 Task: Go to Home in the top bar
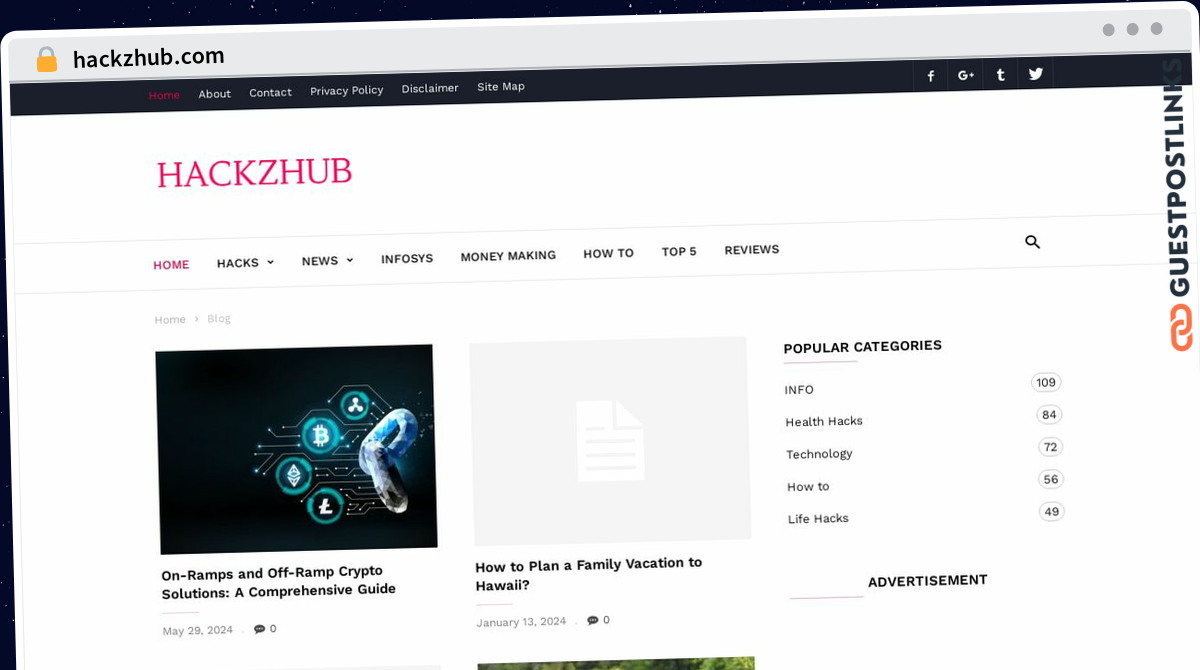click(164, 95)
